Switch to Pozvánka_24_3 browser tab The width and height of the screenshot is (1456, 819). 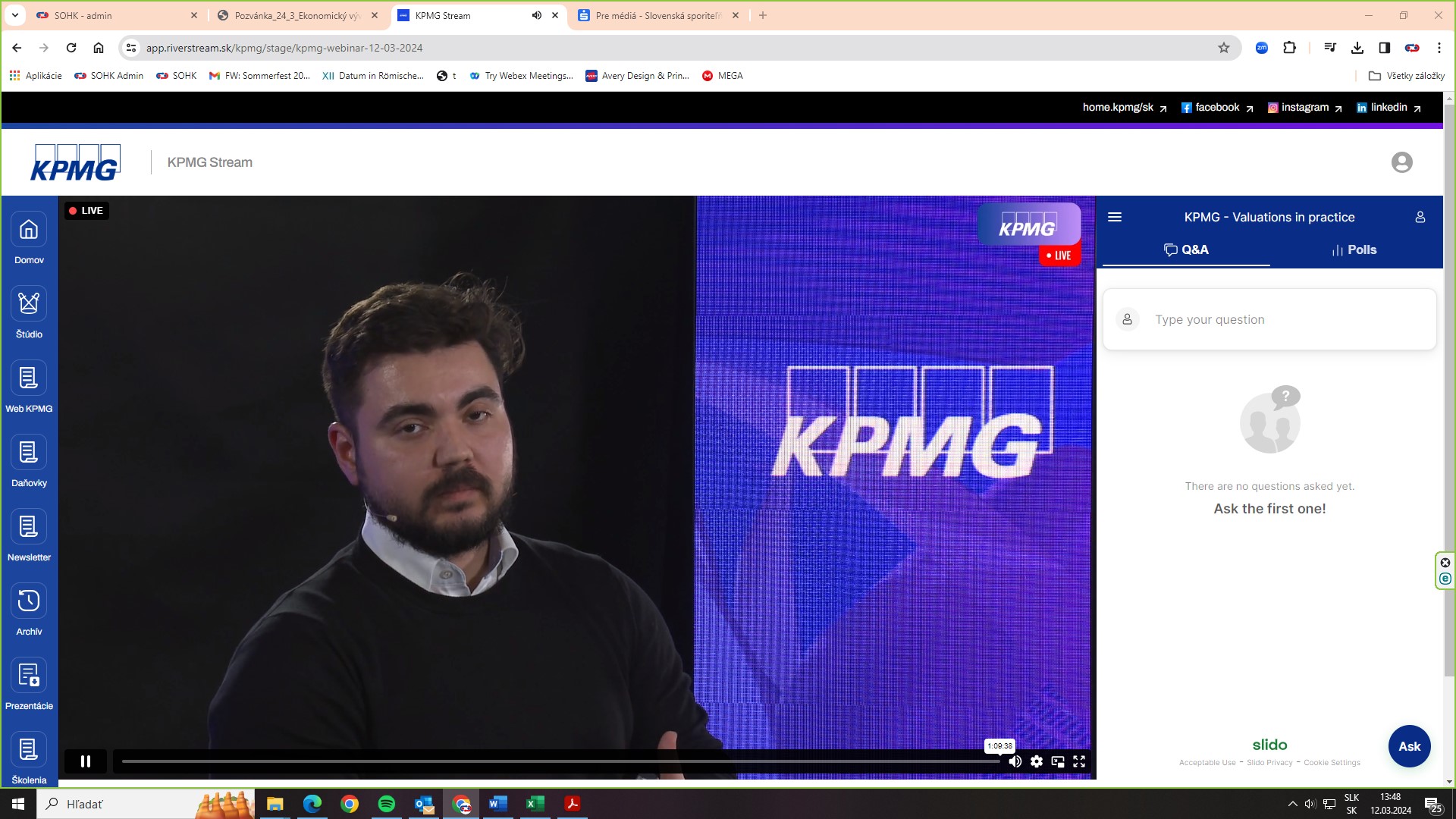pyautogui.click(x=297, y=15)
